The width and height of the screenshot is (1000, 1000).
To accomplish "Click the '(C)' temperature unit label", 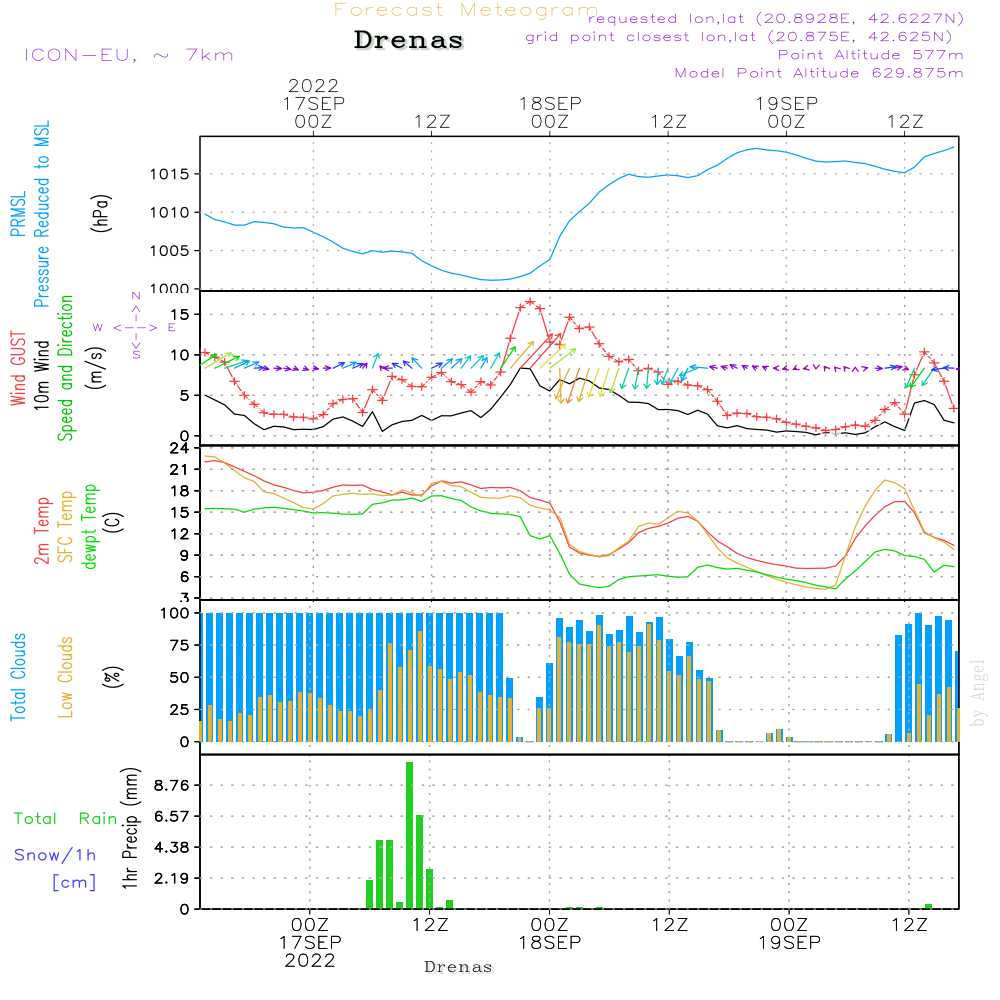I will pos(114,523).
